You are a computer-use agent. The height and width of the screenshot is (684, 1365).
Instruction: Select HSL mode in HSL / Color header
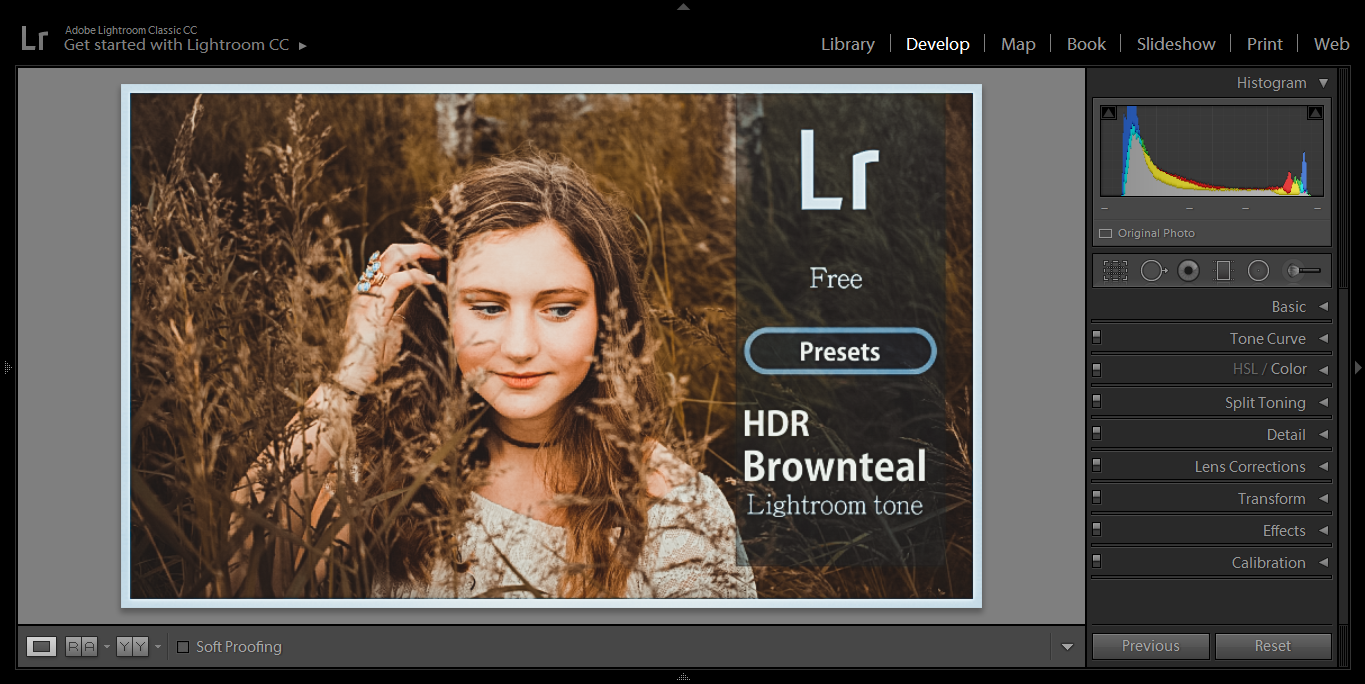pos(1245,369)
